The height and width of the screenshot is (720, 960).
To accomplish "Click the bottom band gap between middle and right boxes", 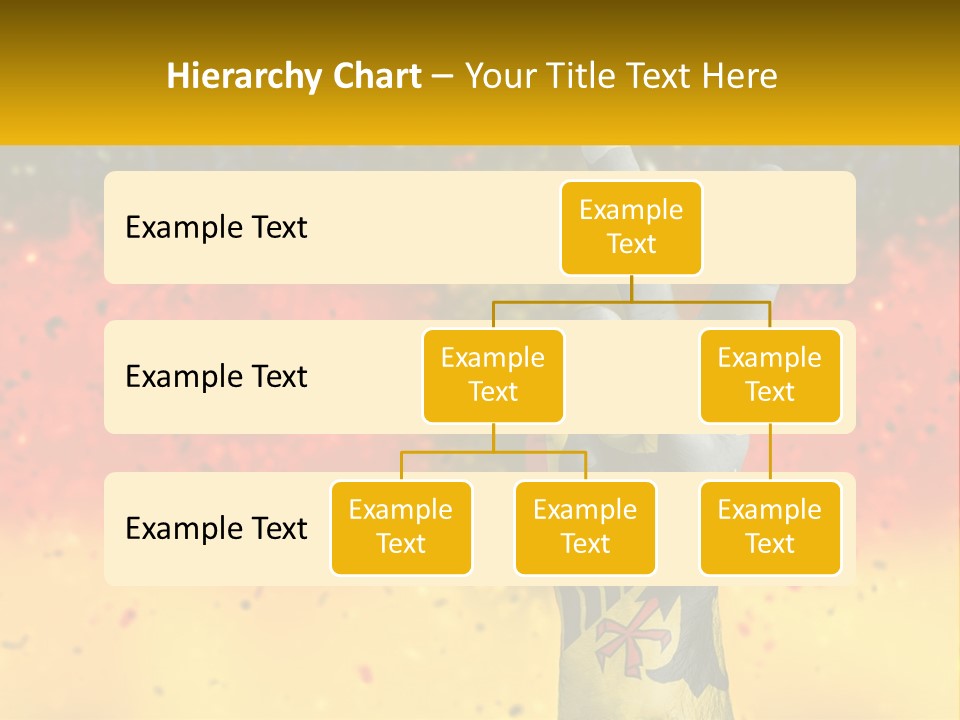I will [x=678, y=528].
